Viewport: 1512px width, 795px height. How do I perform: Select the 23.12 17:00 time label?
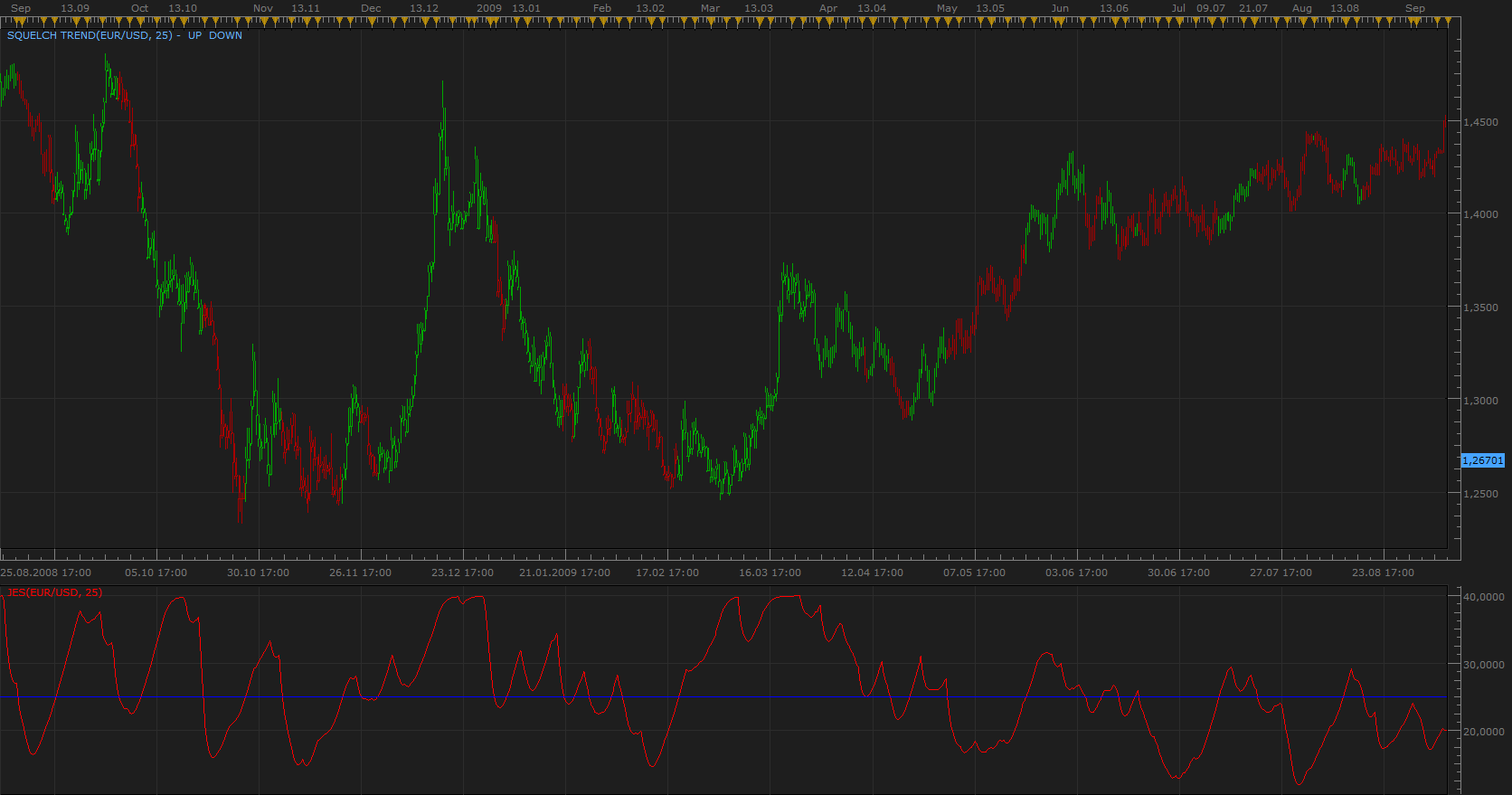[462, 573]
